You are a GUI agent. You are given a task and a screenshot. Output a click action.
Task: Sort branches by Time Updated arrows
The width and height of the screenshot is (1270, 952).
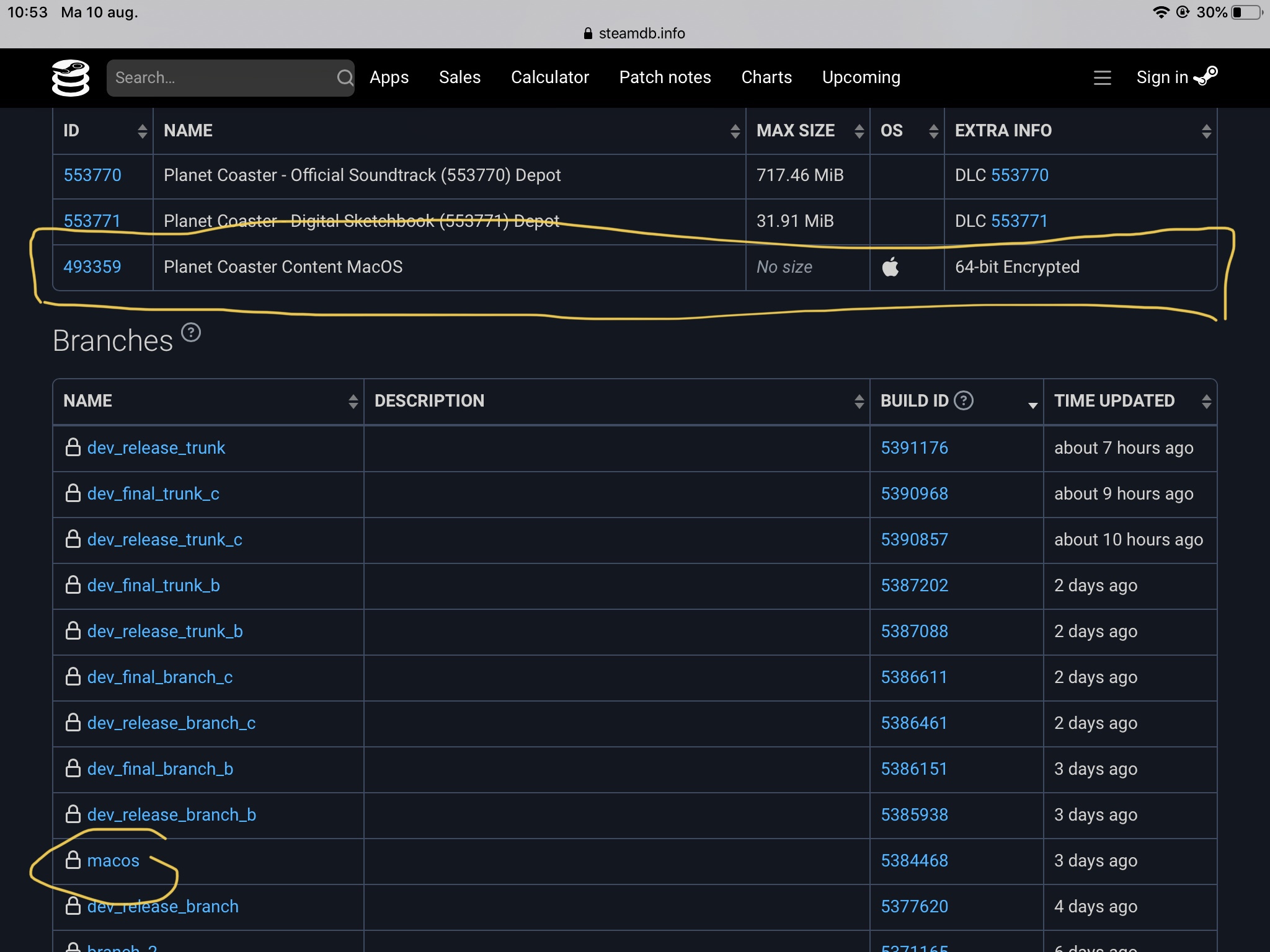pos(1206,401)
